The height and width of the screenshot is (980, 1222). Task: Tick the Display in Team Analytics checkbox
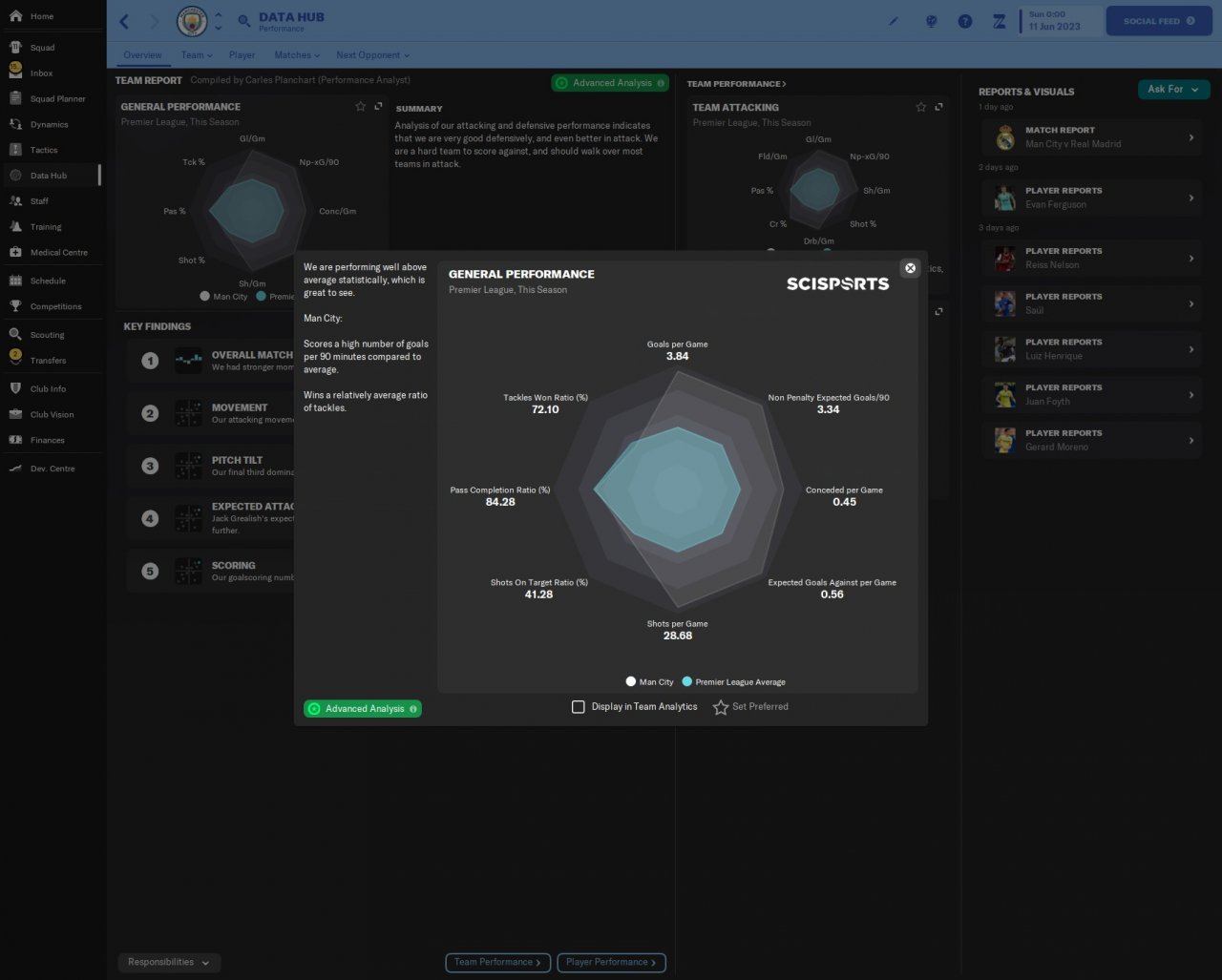click(578, 707)
